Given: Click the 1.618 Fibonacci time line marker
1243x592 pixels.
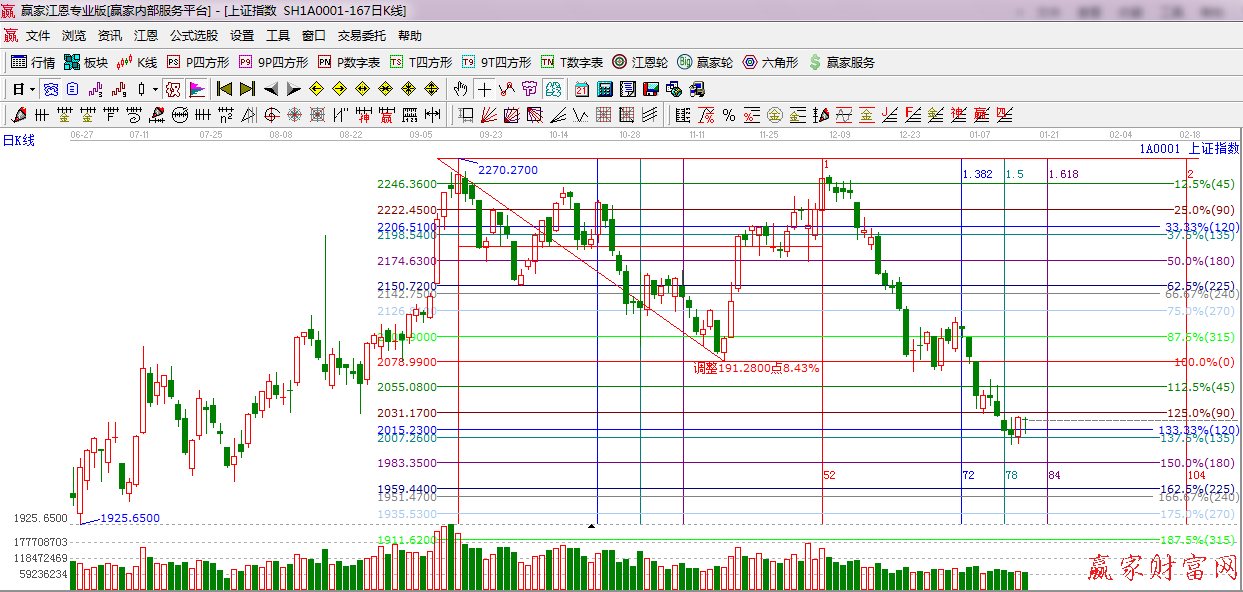Looking at the screenshot, I should point(1063,174).
